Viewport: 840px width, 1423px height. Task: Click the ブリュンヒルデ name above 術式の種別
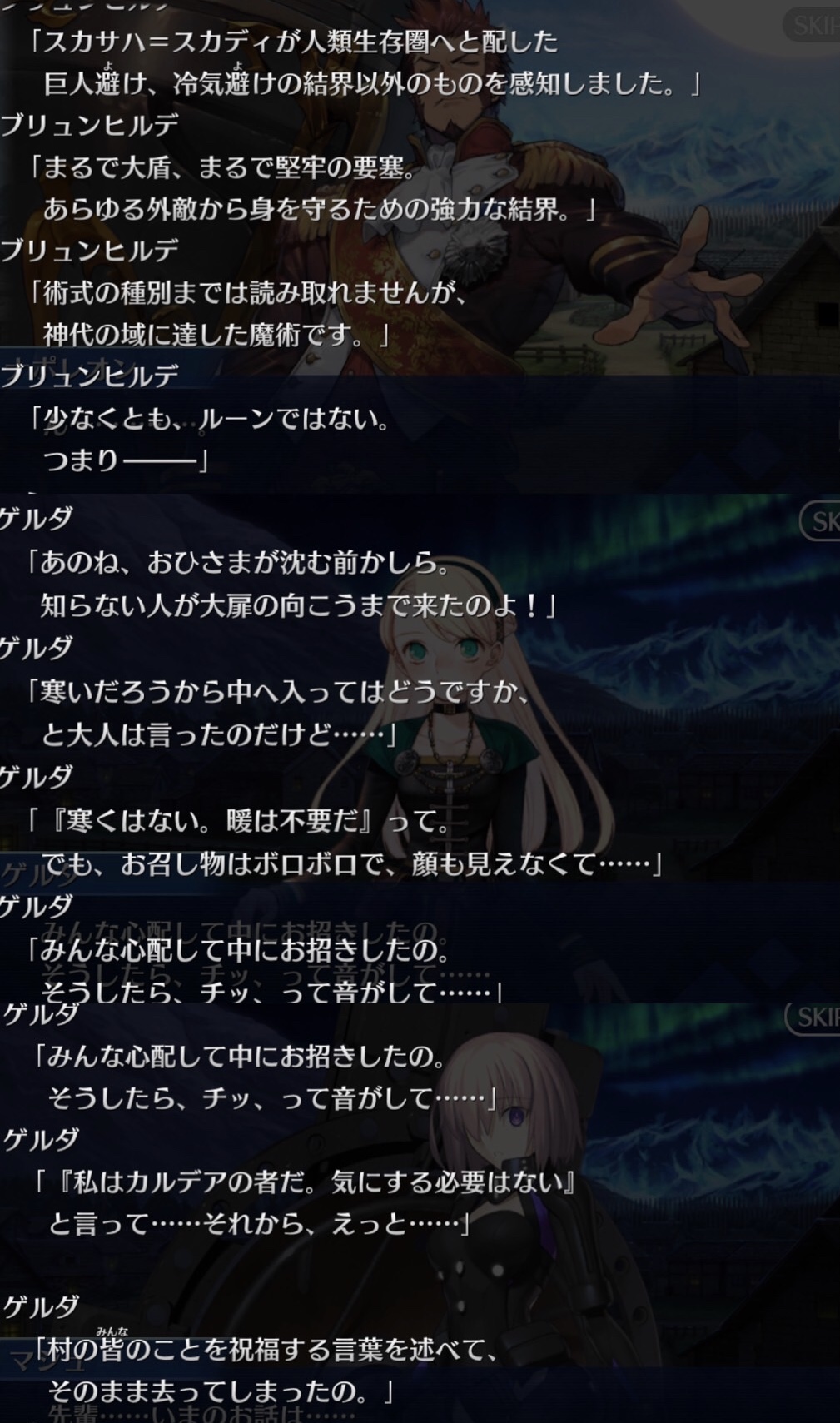89,250
